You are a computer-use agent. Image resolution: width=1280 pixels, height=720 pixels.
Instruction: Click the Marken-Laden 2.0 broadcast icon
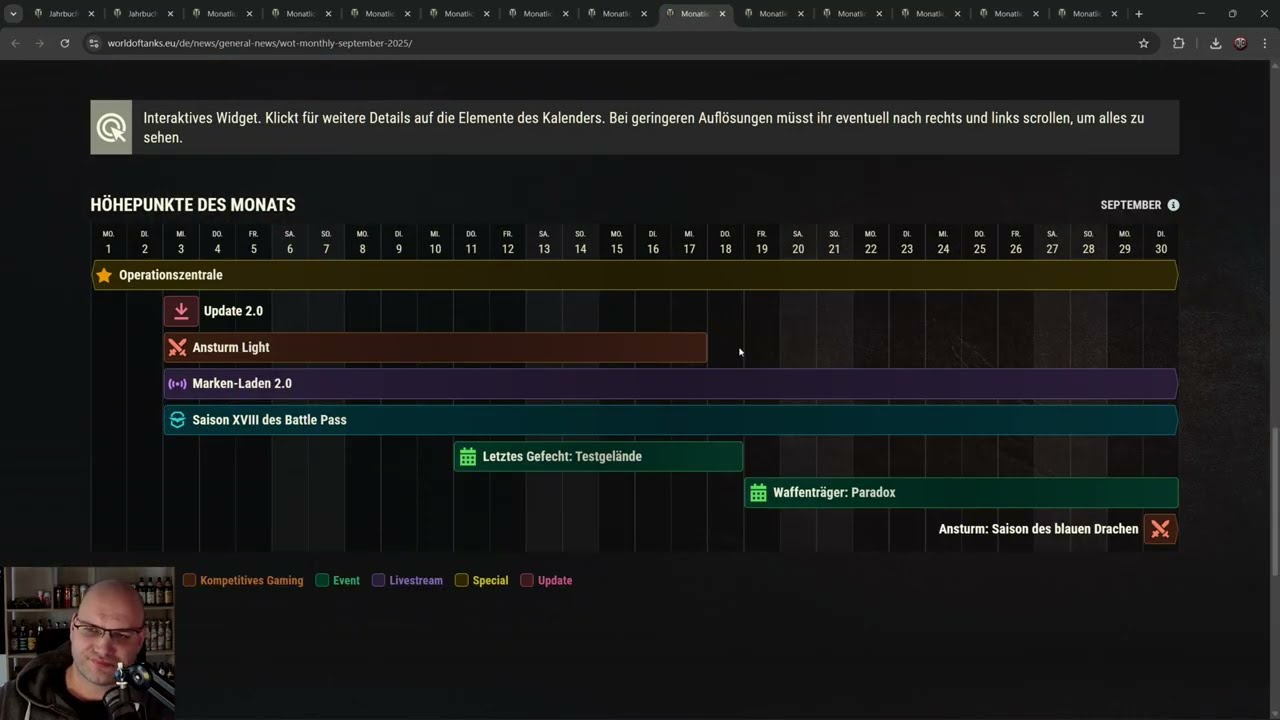(177, 384)
